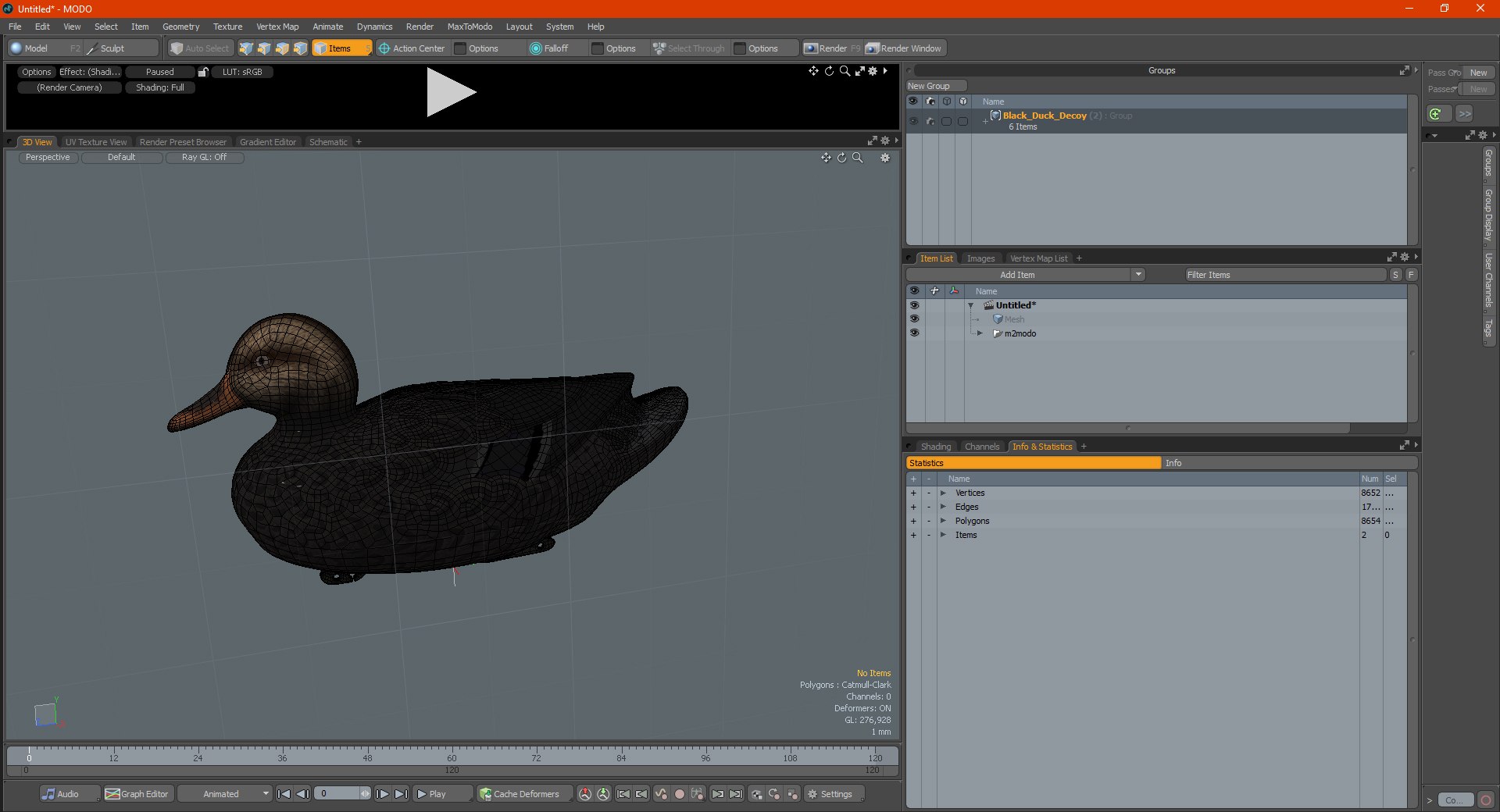Select Vertices selection mode icon
This screenshot has height=812, width=1500.
246,48
